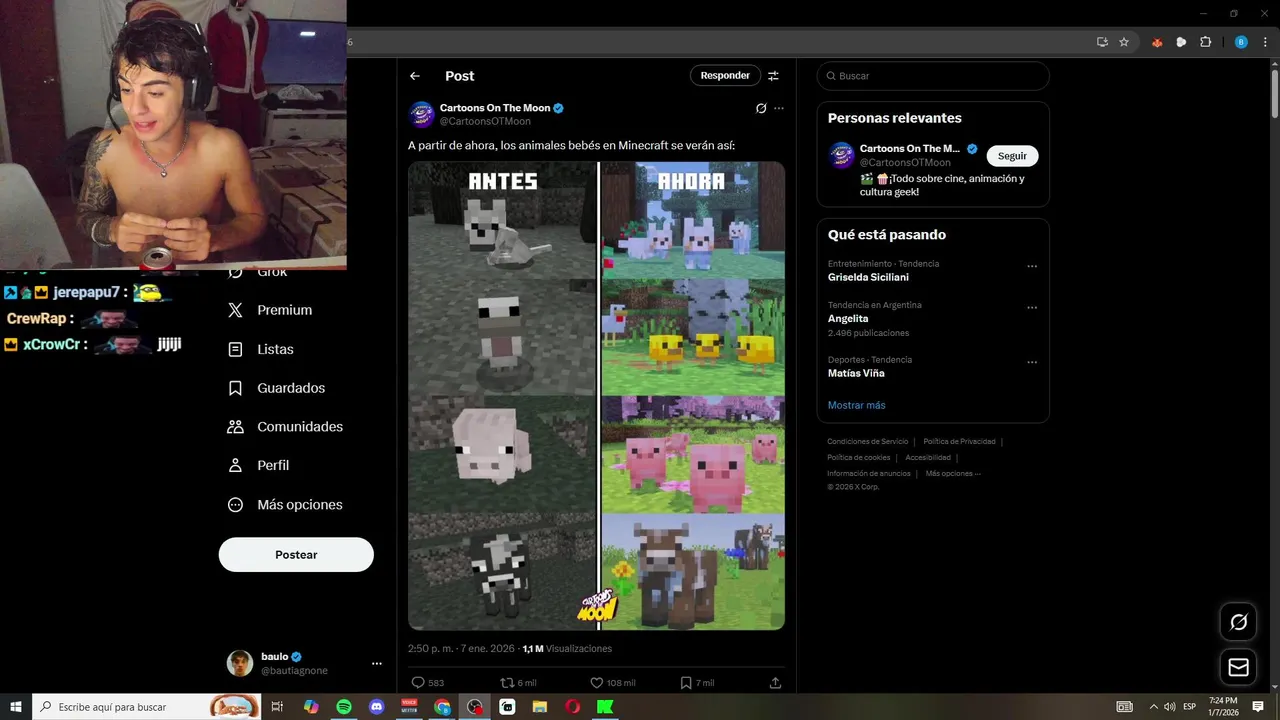Open OBS Studio from the taskbar
The image size is (1280, 720).
point(475,707)
